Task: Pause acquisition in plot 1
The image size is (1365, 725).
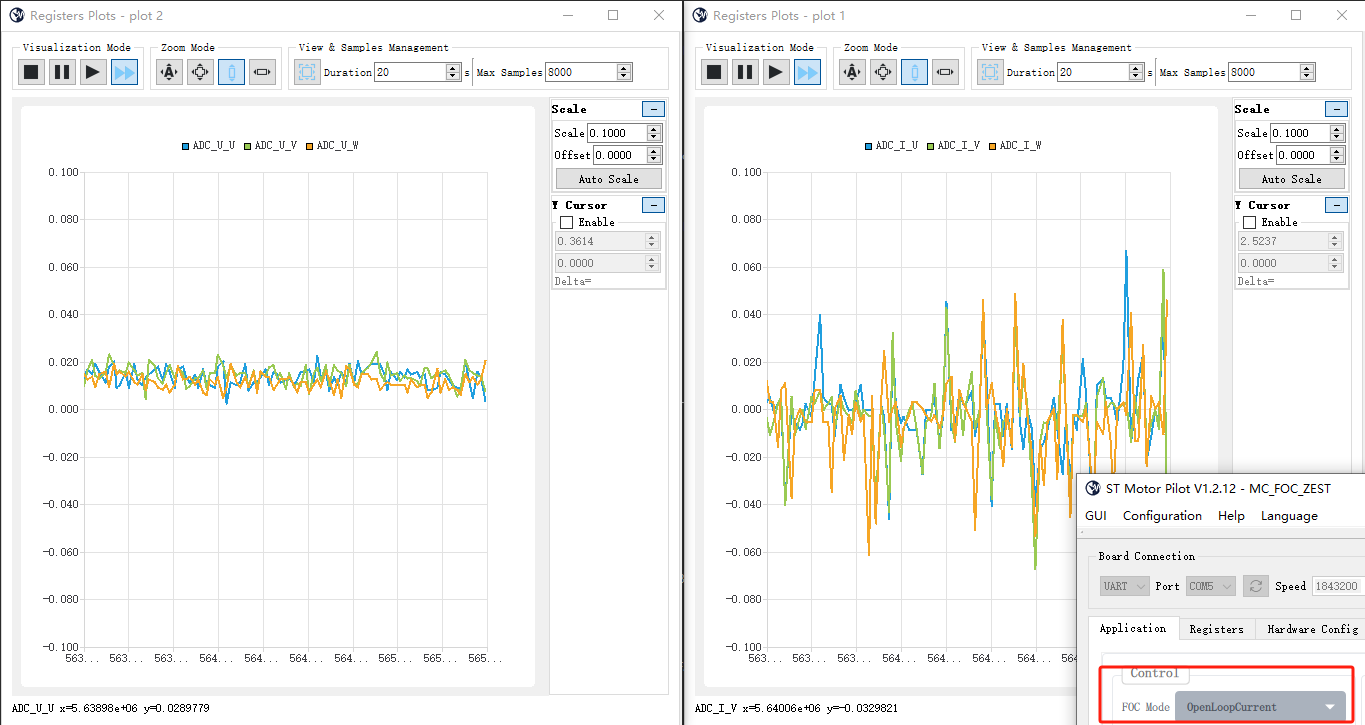Action: [x=744, y=71]
